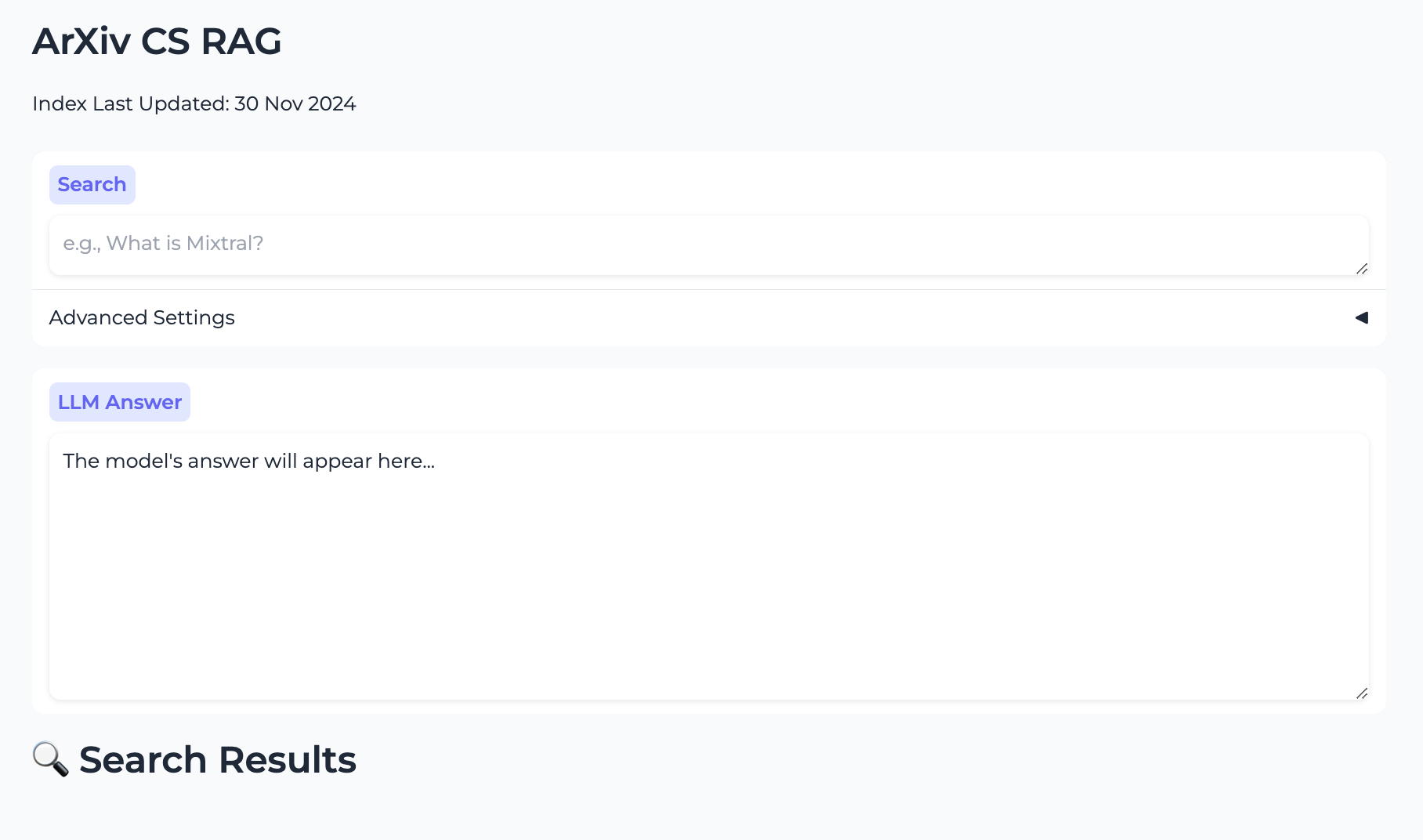Click the ArXiv CS RAG page title
The width and height of the screenshot is (1423, 840).
click(157, 42)
